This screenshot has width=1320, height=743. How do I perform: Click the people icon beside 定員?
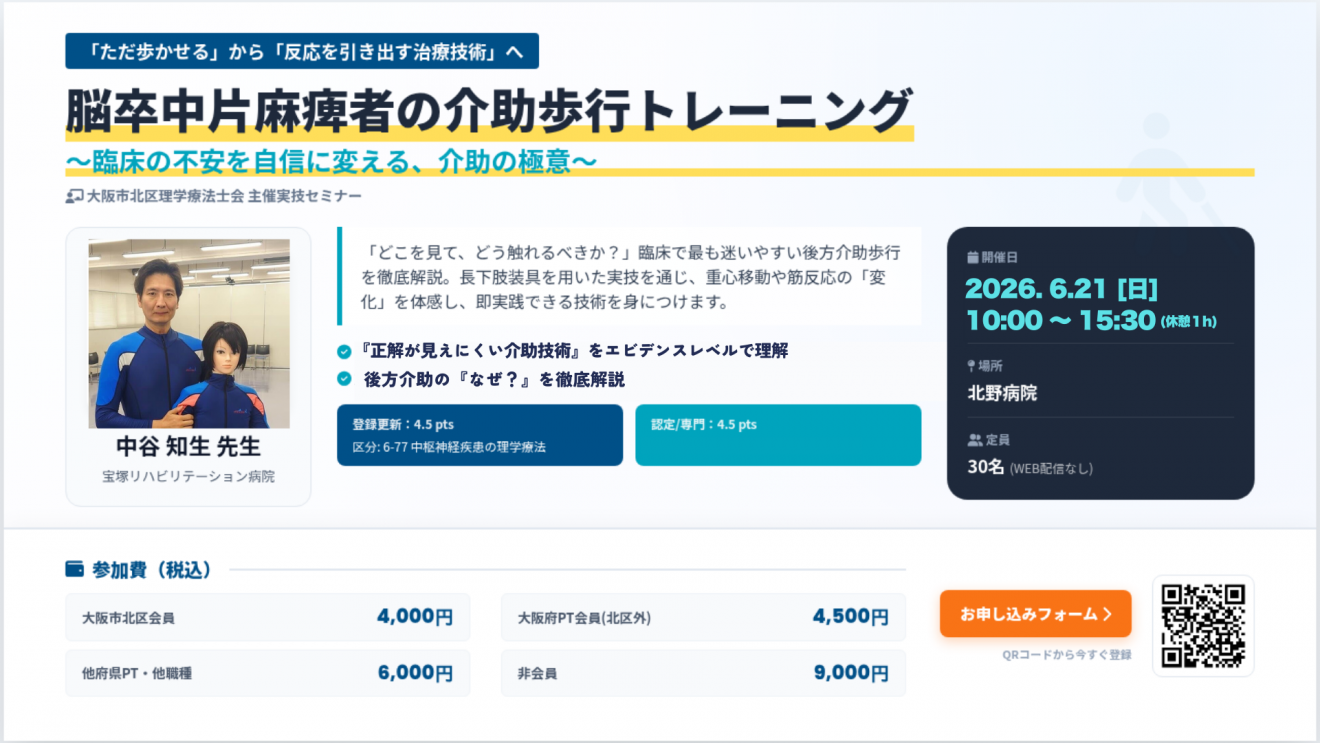[x=973, y=440]
